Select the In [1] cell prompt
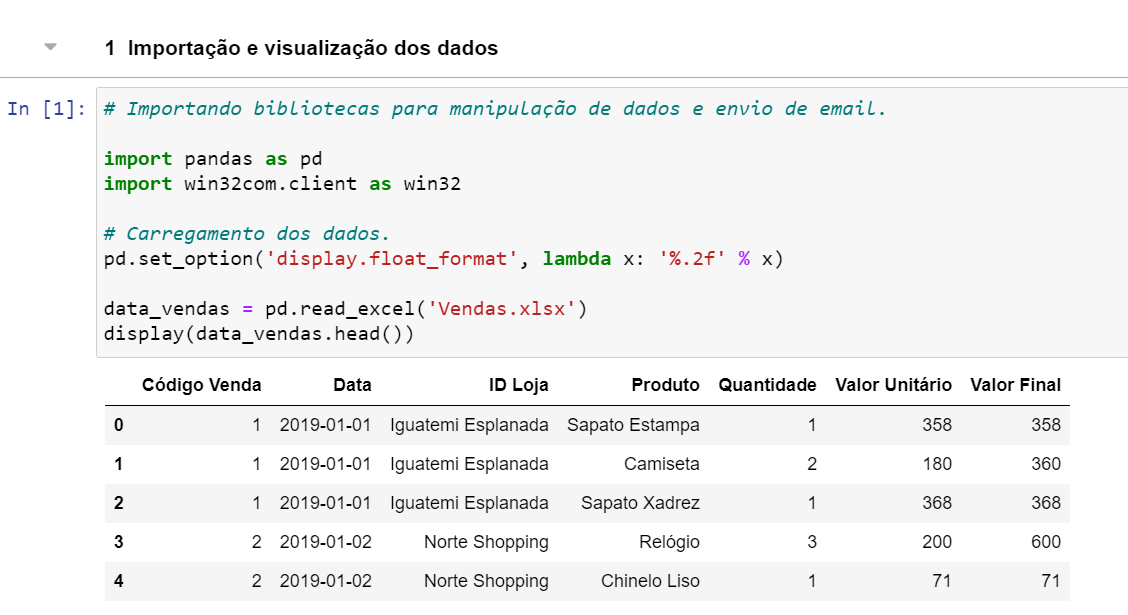This screenshot has height=615, width=1128. point(47,109)
